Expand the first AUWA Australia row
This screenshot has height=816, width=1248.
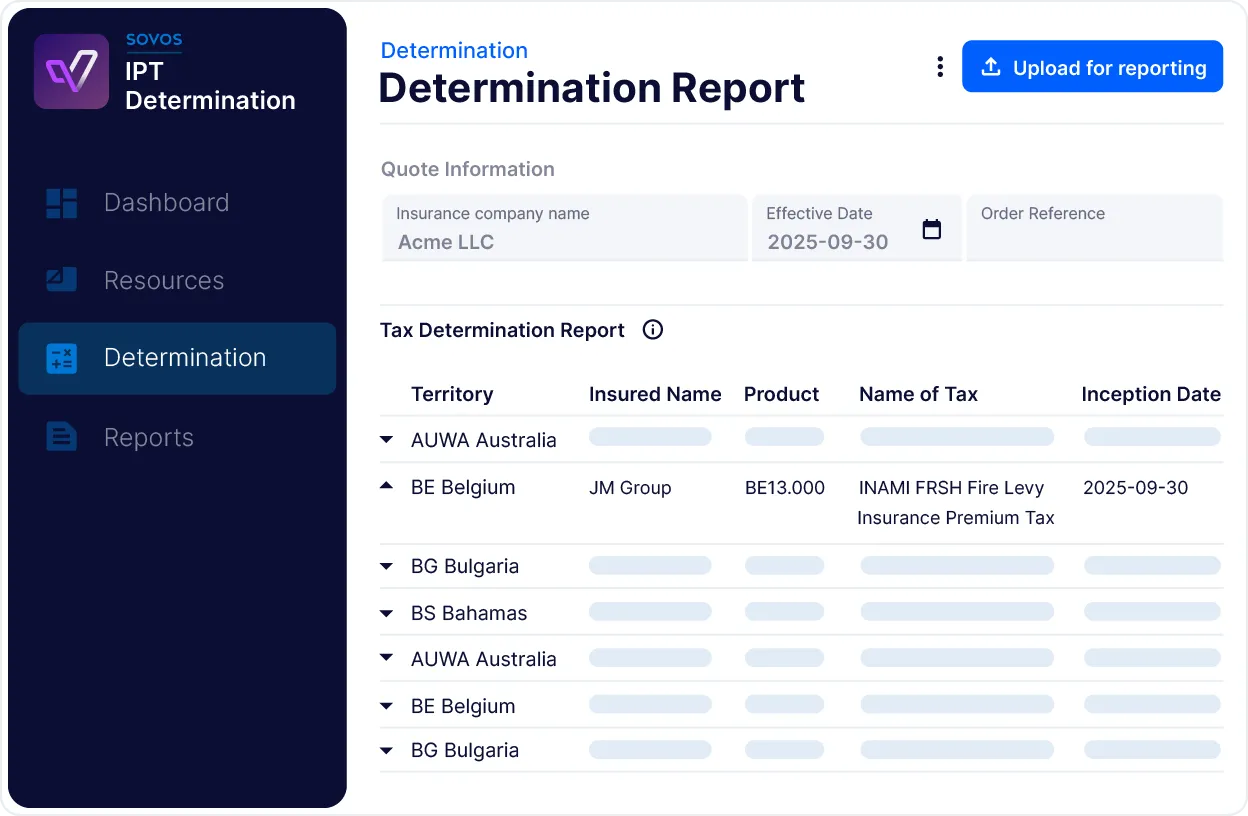pyautogui.click(x=387, y=439)
